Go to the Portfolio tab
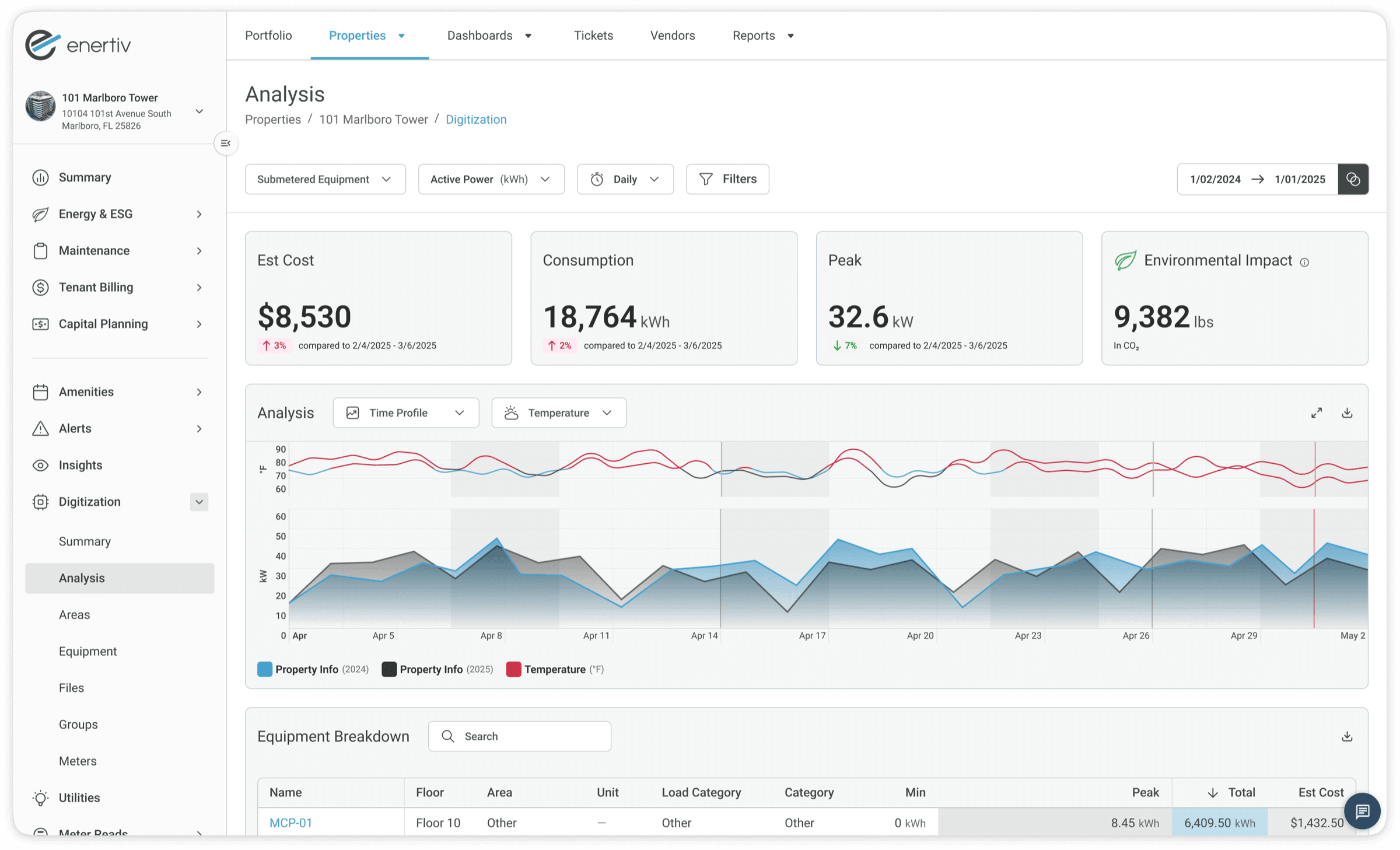 click(x=268, y=36)
